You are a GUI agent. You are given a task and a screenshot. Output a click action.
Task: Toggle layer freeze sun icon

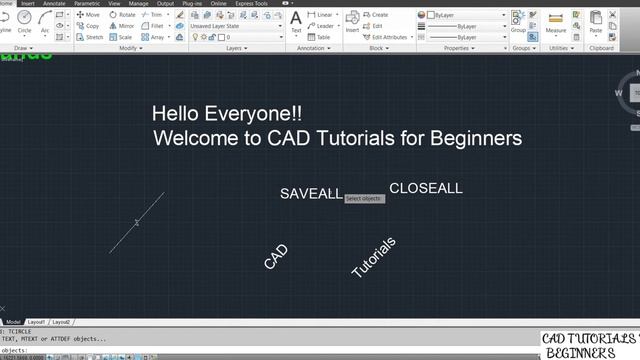point(203,37)
